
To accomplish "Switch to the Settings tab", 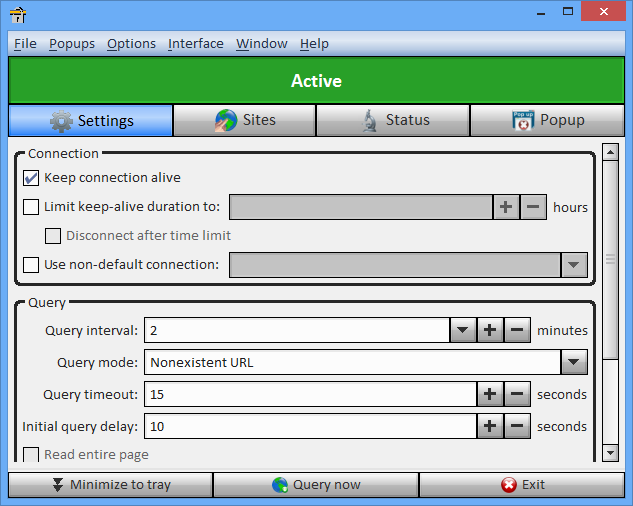I will tap(91, 121).
